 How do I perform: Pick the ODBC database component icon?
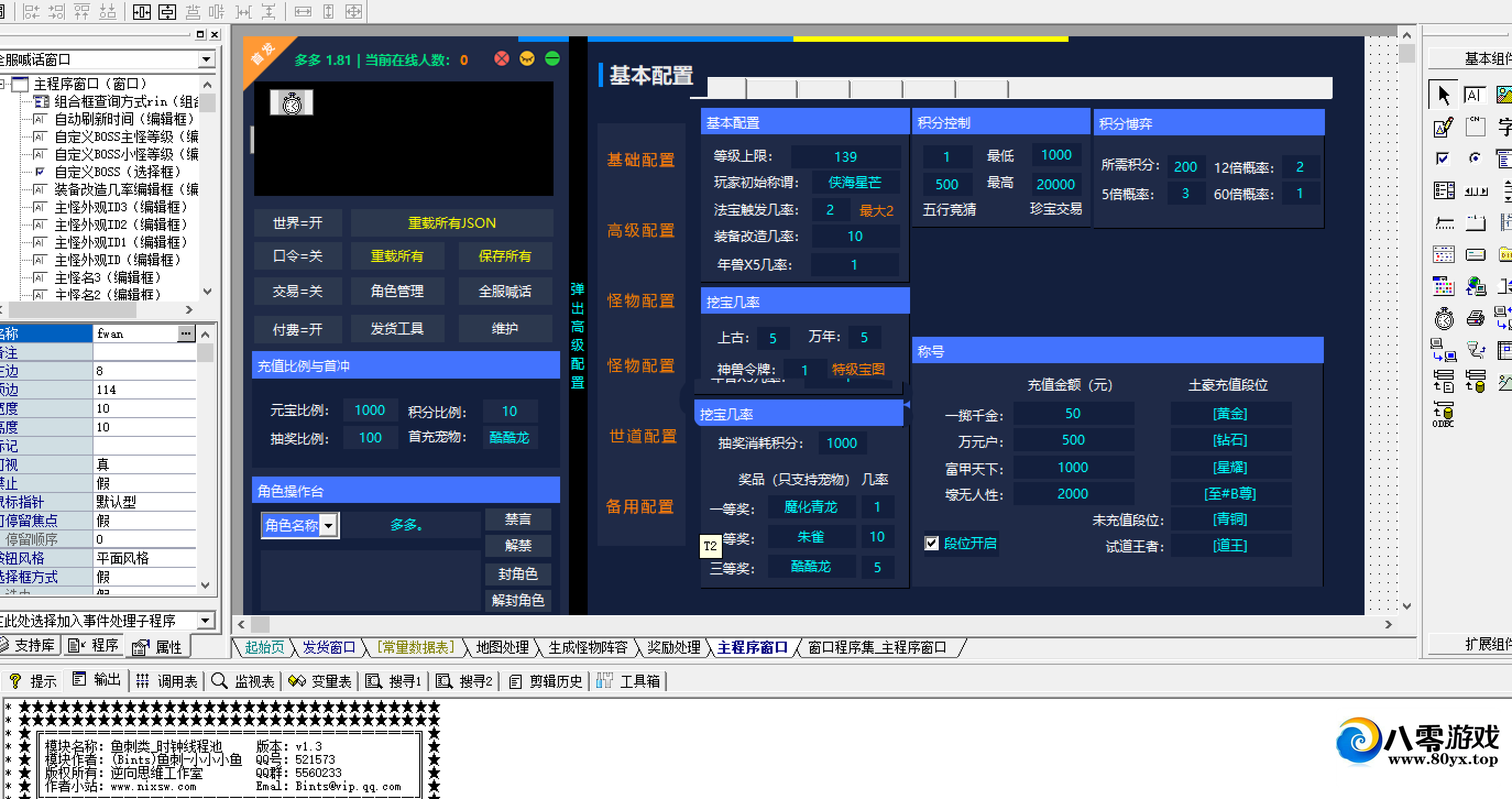1443,414
